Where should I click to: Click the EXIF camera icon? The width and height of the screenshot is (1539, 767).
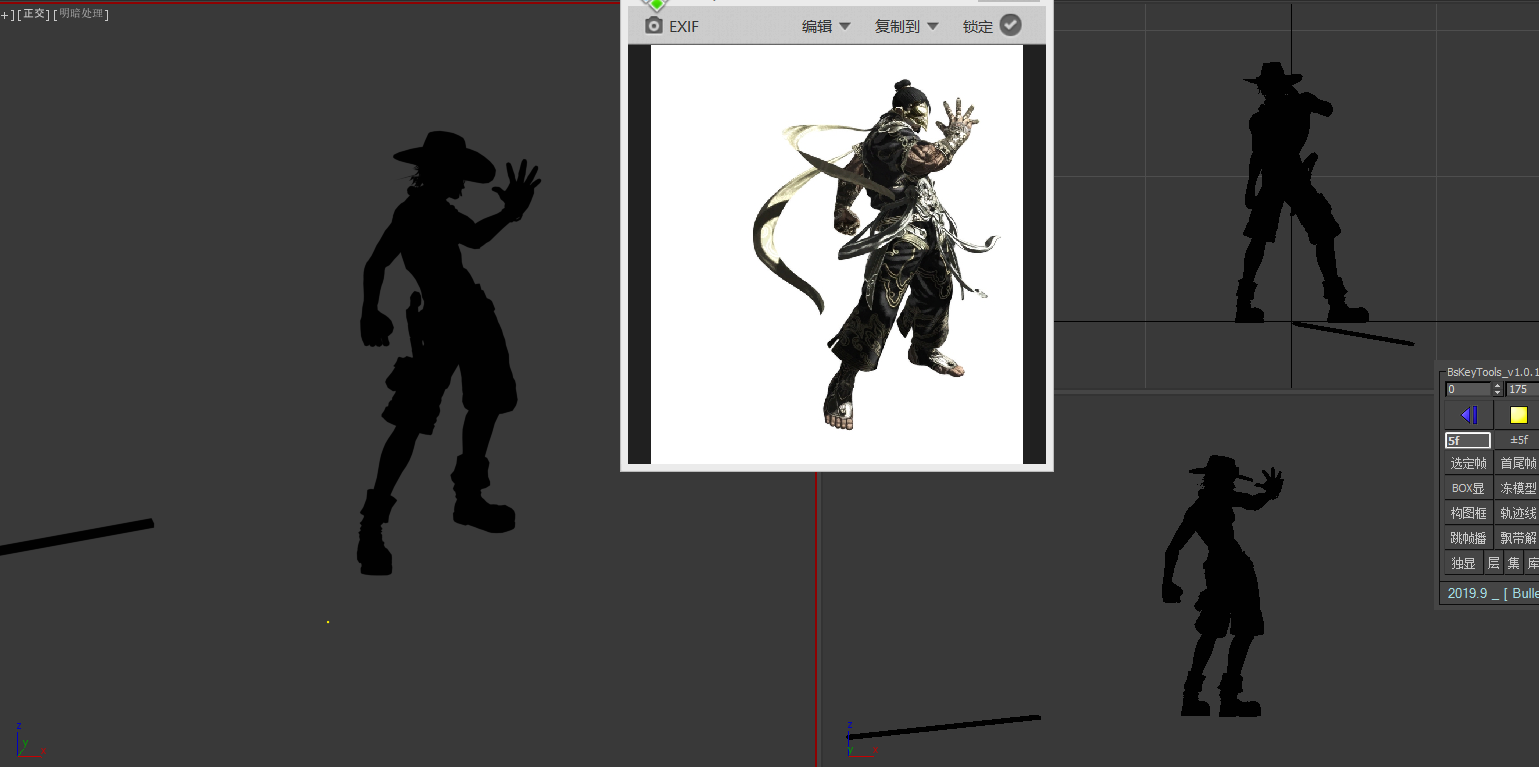(652, 26)
